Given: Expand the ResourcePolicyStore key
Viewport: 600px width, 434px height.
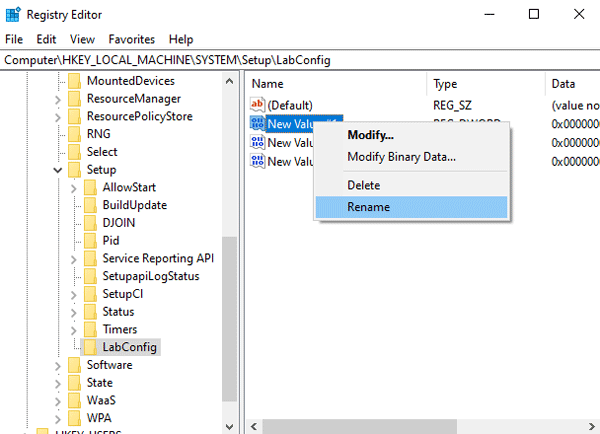Looking at the screenshot, I should click(57, 117).
